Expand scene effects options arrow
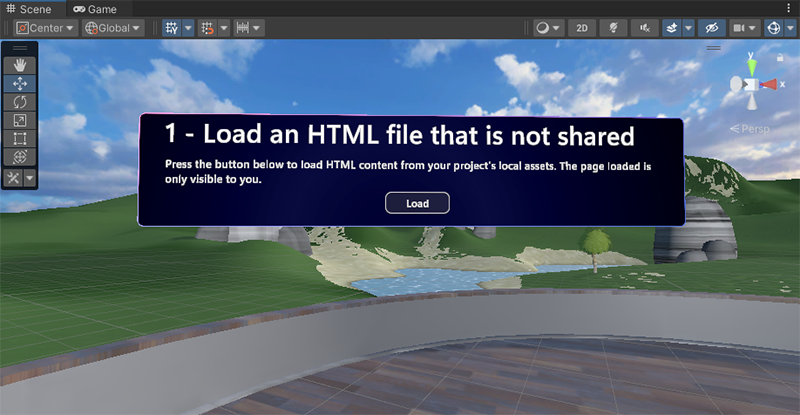 (x=688, y=28)
